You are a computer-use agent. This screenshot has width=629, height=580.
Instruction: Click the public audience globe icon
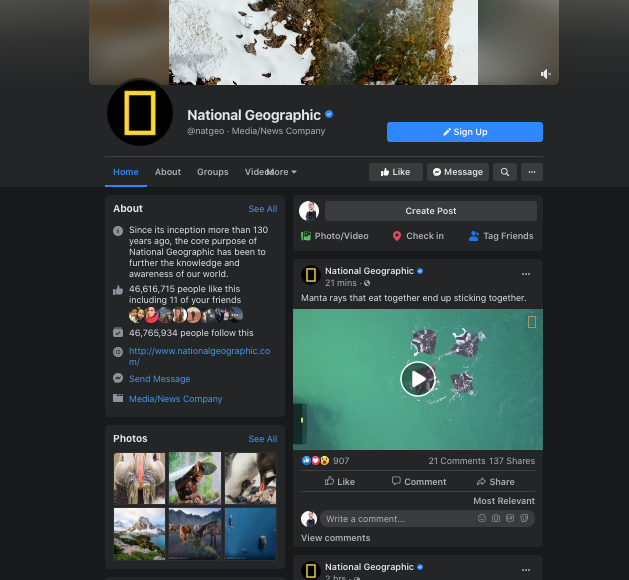[367, 283]
